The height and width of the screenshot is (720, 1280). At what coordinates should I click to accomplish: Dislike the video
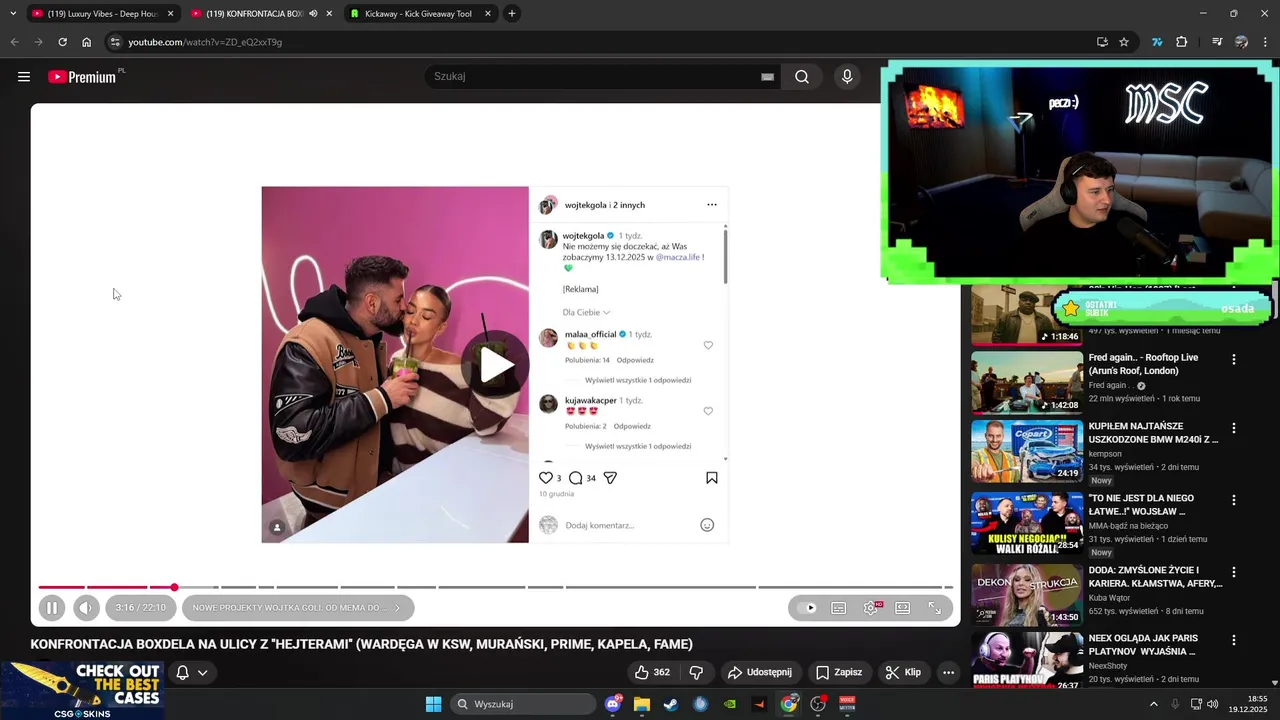click(x=696, y=673)
